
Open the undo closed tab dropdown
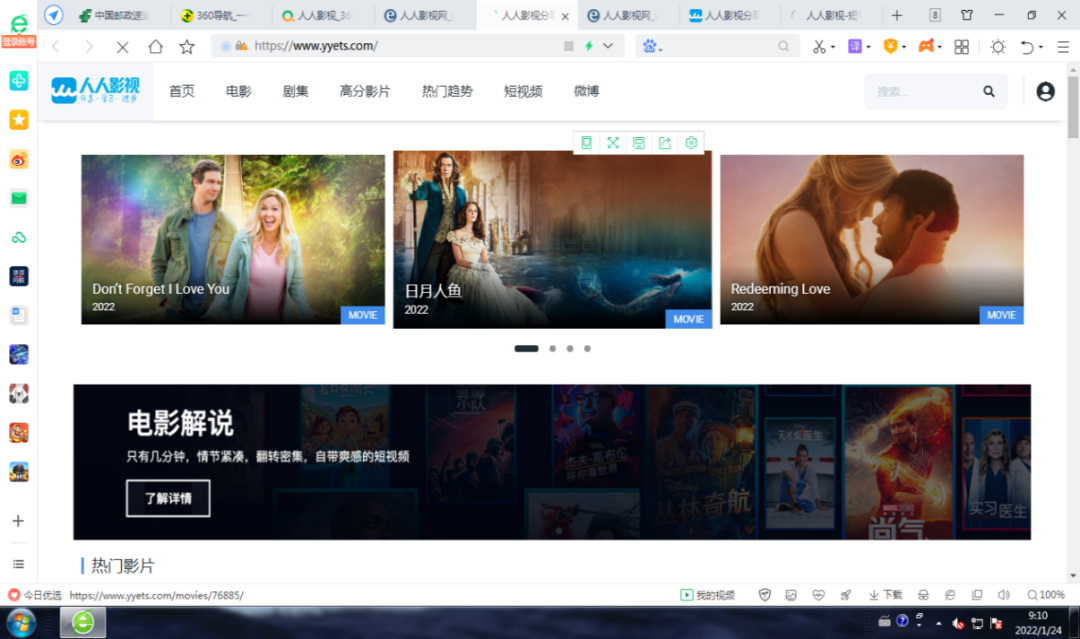pos(1031,46)
